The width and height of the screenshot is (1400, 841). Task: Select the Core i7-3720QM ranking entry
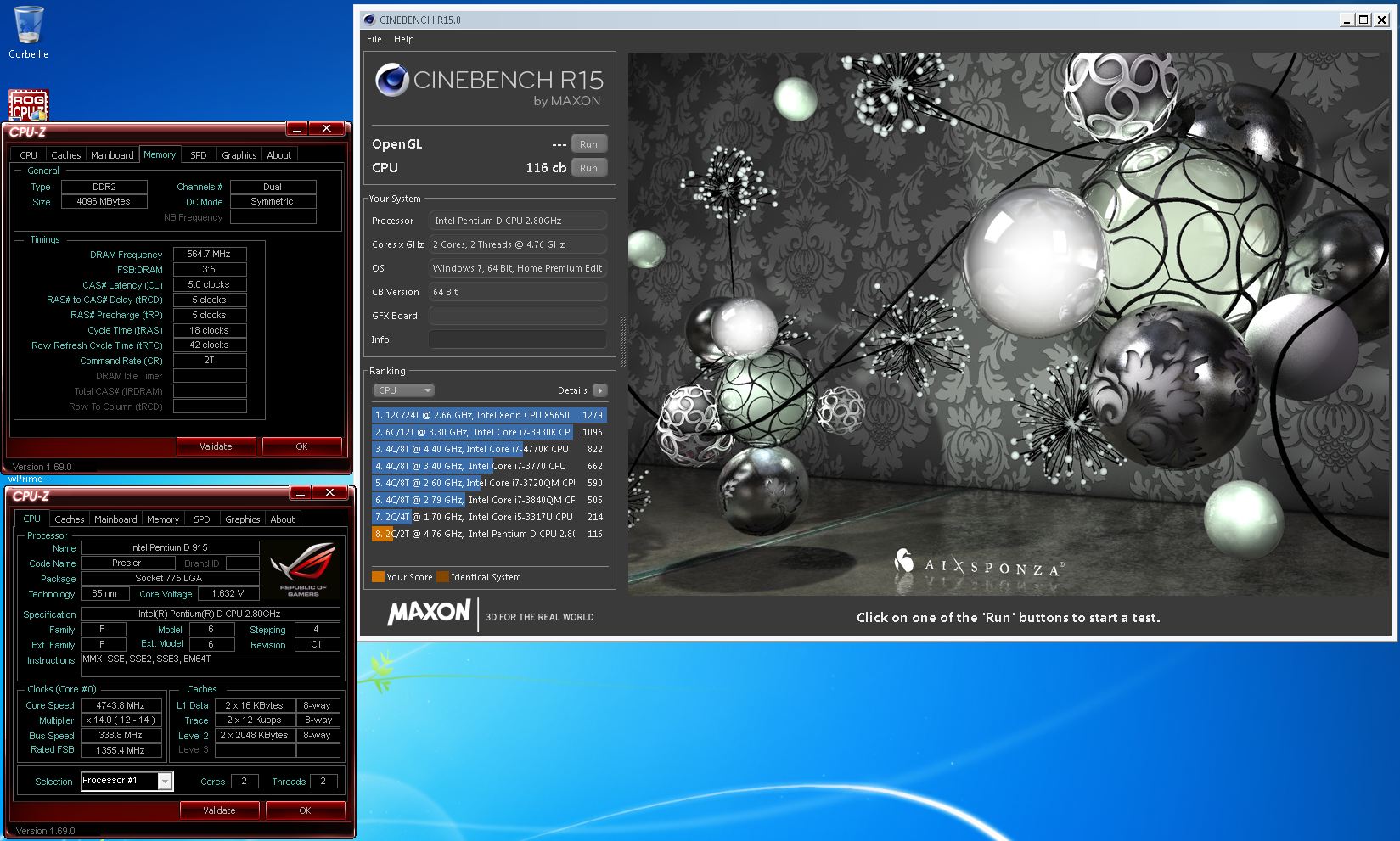[489, 483]
